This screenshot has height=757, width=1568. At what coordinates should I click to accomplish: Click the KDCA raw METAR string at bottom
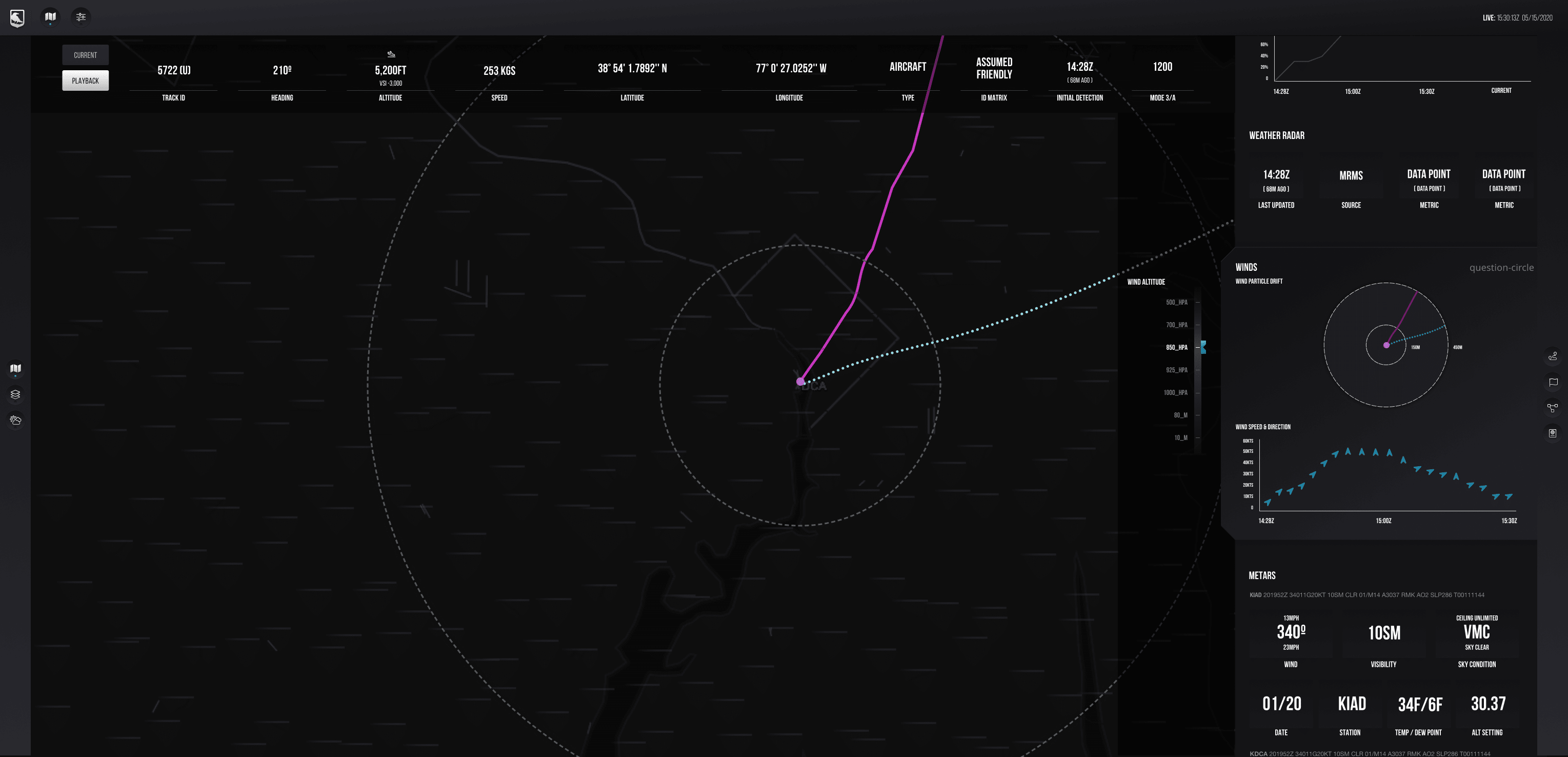(x=1370, y=753)
